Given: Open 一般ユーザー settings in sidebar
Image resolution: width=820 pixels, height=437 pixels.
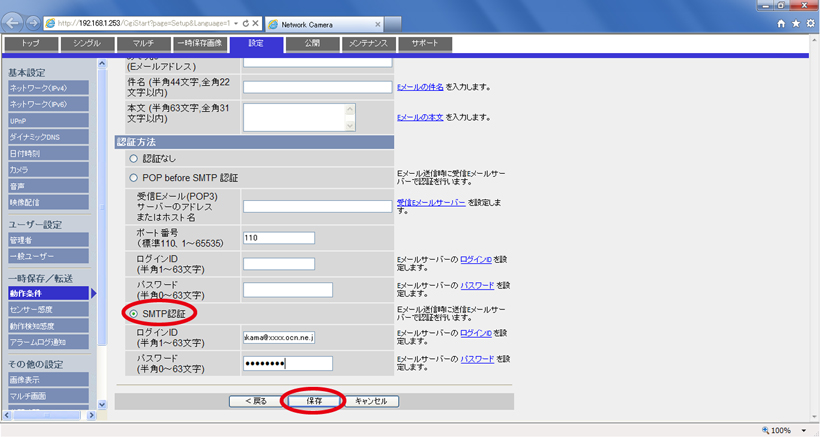Looking at the screenshot, I should [x=48, y=256].
